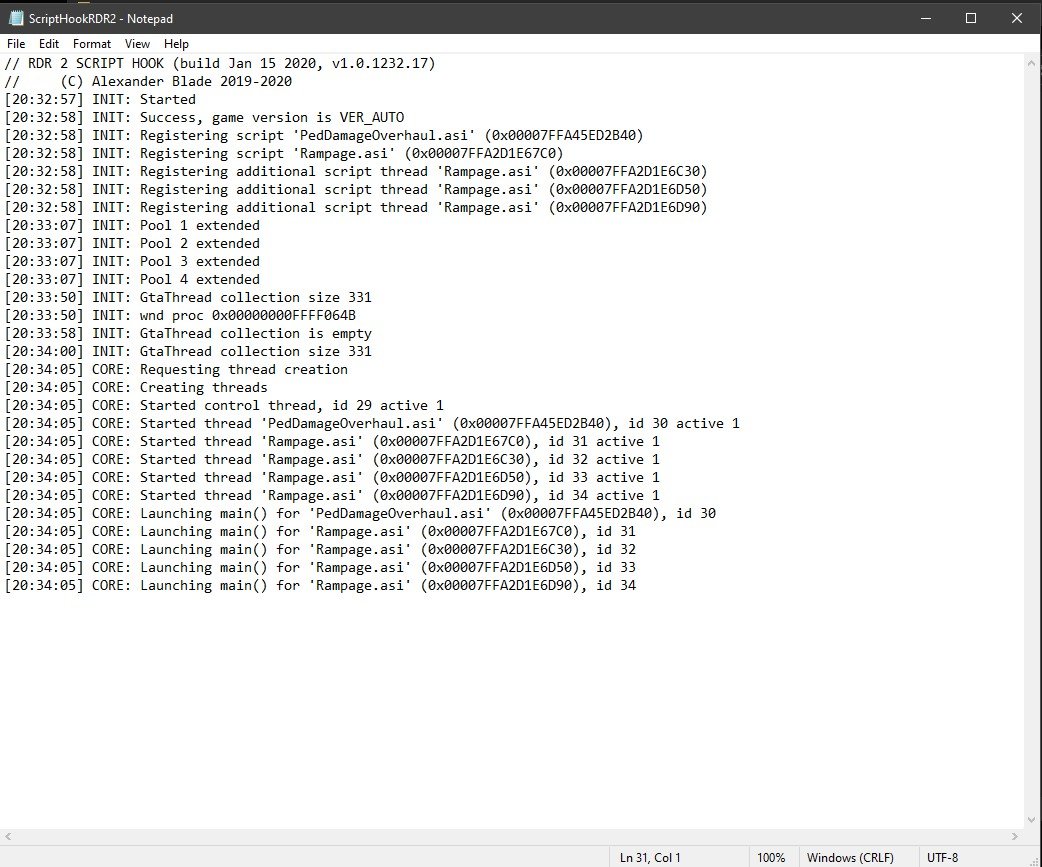Click the 'Ln 31, Col 1' status indicator

650,857
